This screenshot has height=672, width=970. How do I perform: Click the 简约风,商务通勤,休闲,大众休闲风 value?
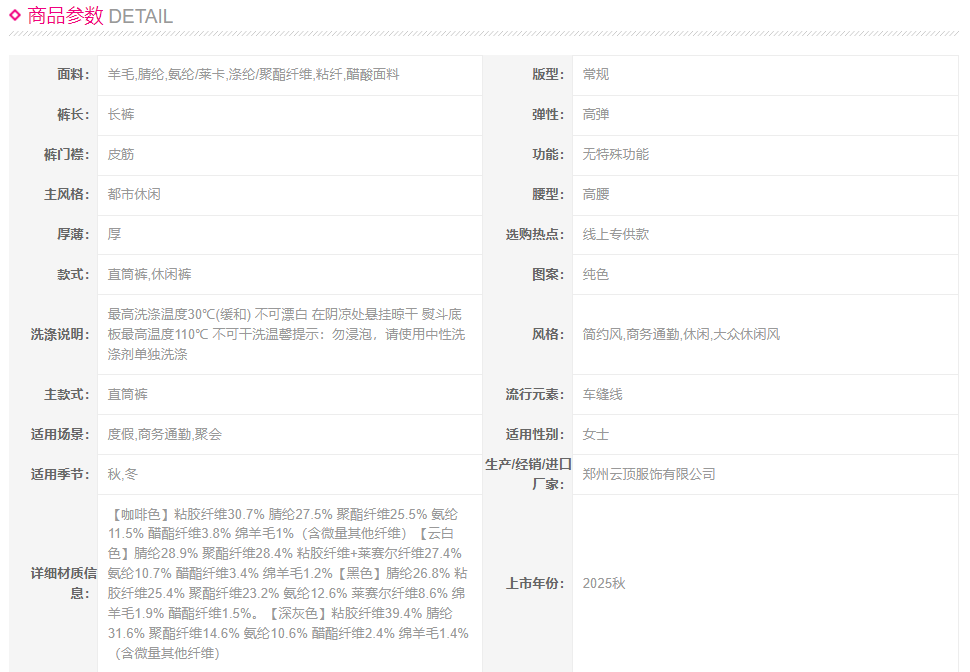tap(681, 335)
